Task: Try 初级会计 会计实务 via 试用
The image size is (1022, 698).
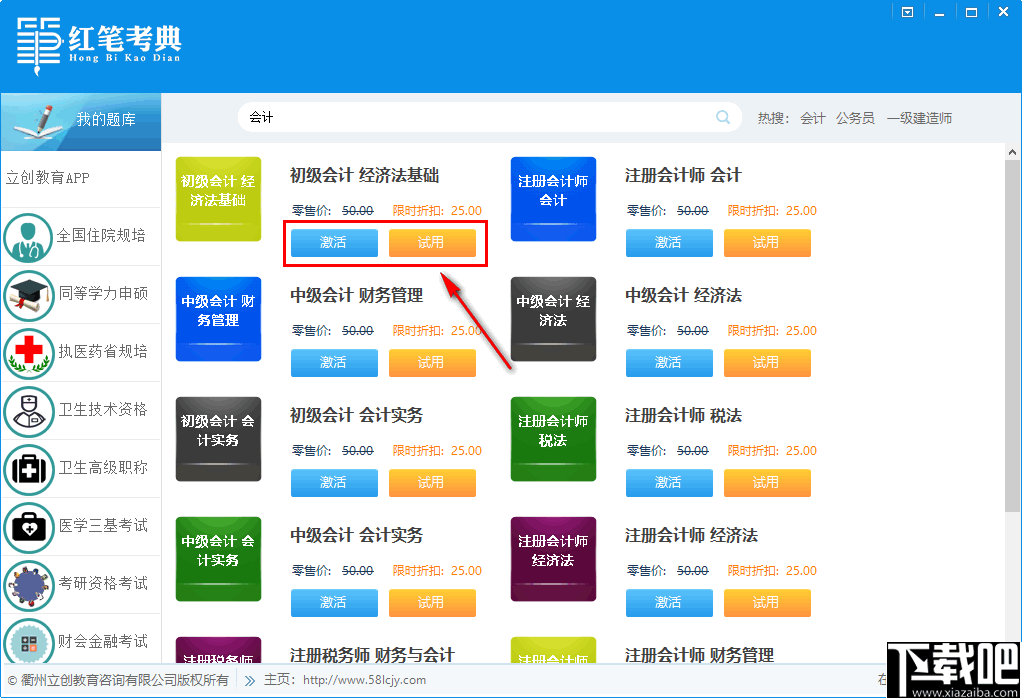Action: 432,482
